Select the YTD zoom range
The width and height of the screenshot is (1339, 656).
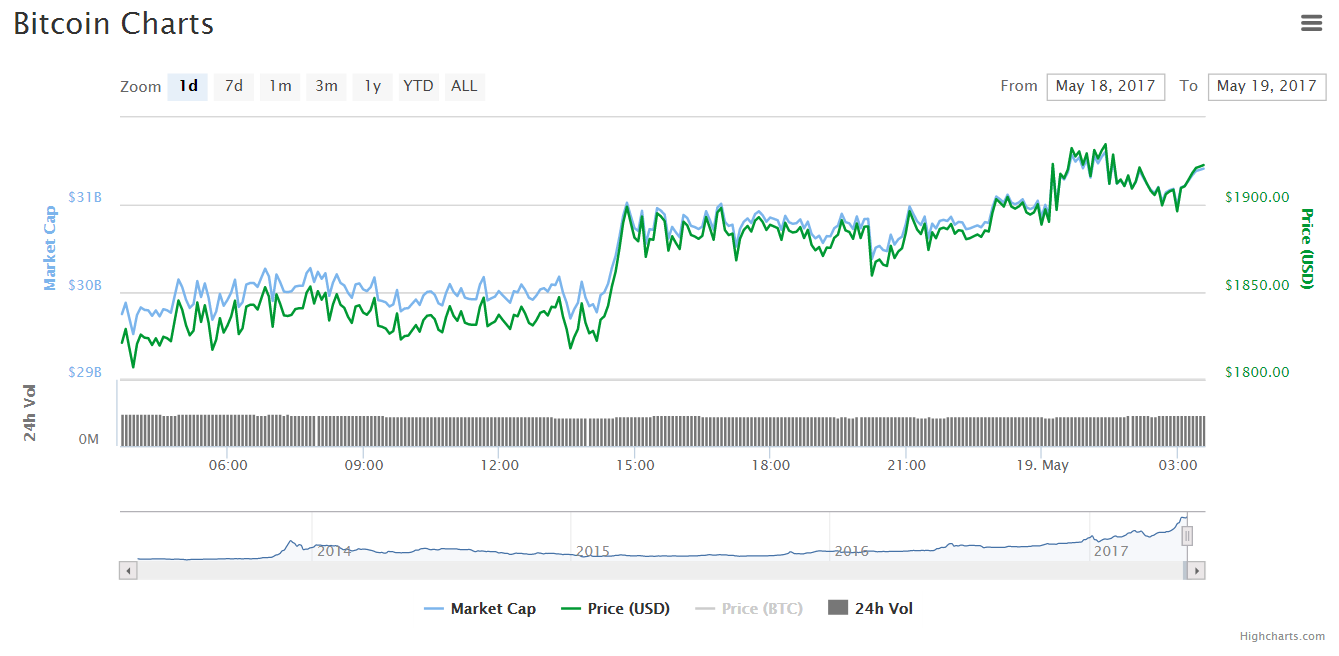pos(417,86)
